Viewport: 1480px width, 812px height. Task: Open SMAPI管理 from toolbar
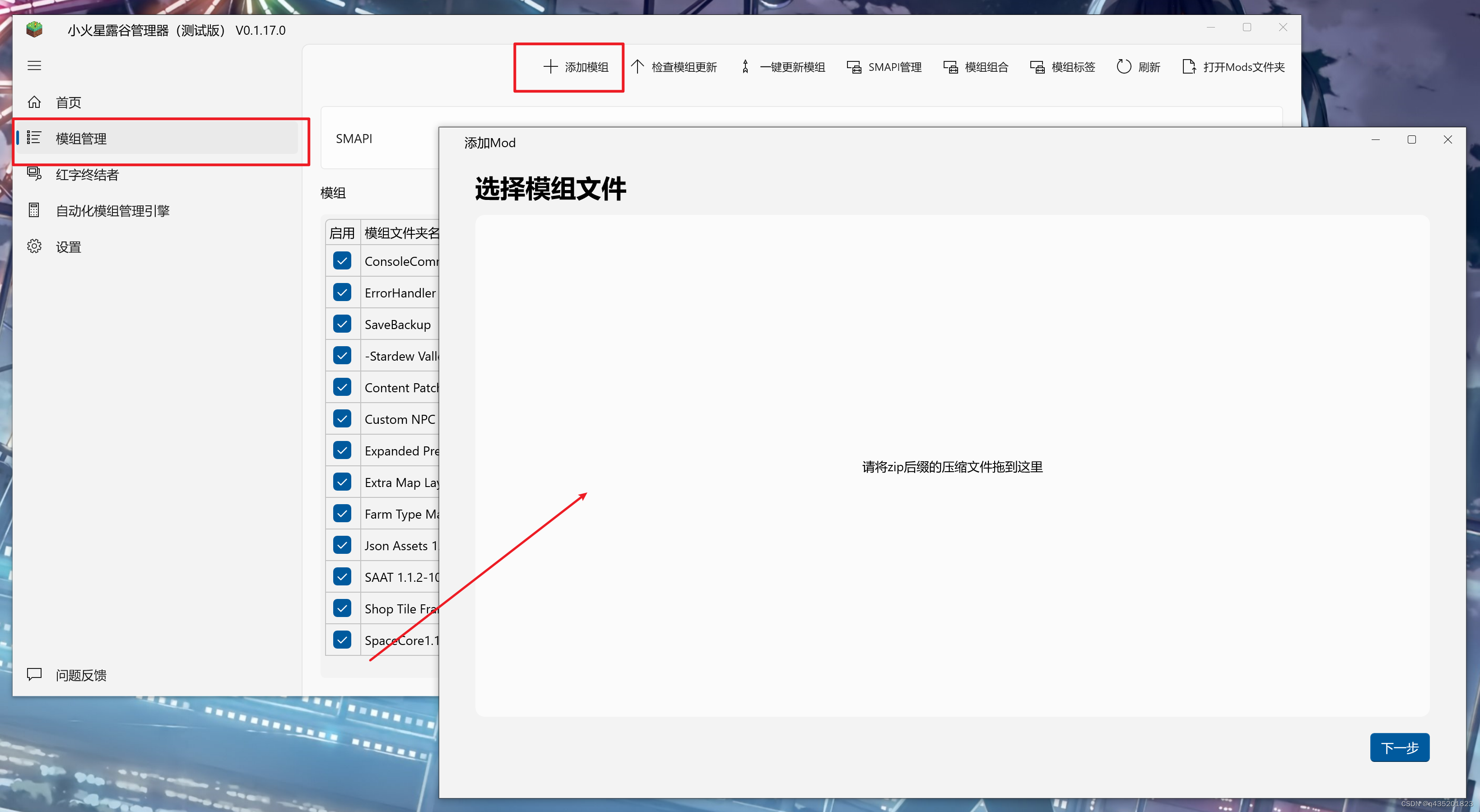point(854,67)
